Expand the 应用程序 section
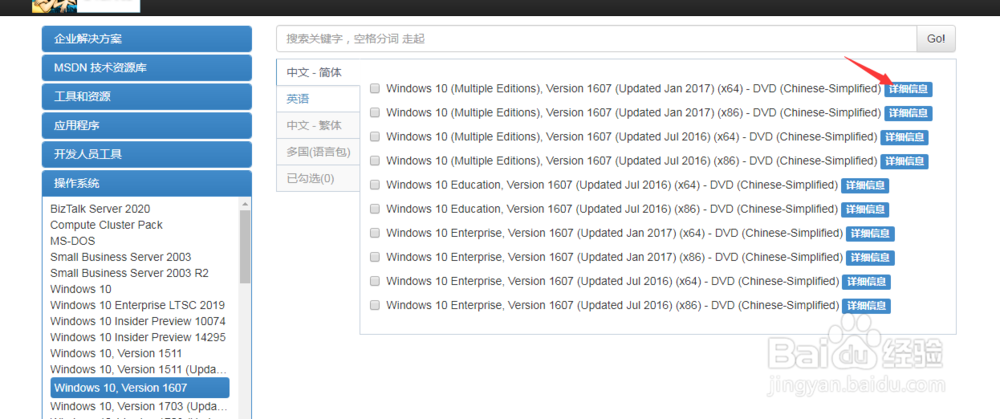This screenshot has height=419, width=1000. coord(147,126)
